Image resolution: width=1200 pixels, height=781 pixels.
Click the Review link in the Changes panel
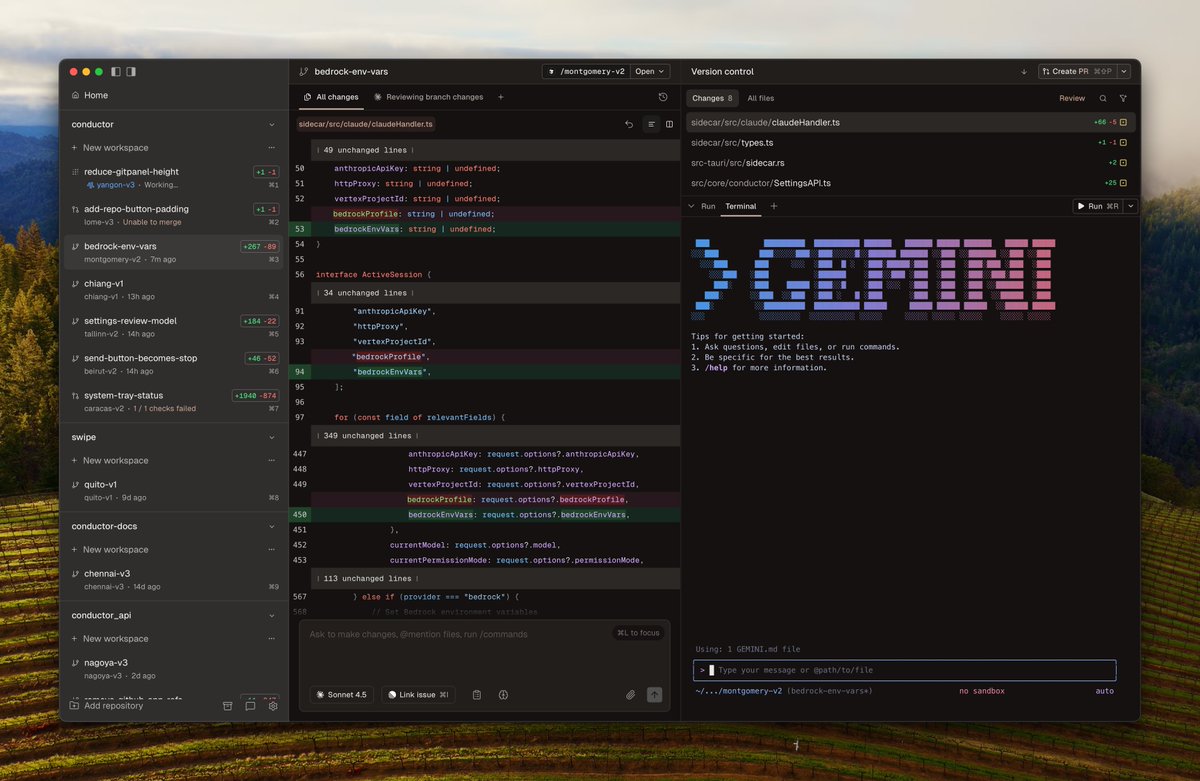tap(1071, 98)
